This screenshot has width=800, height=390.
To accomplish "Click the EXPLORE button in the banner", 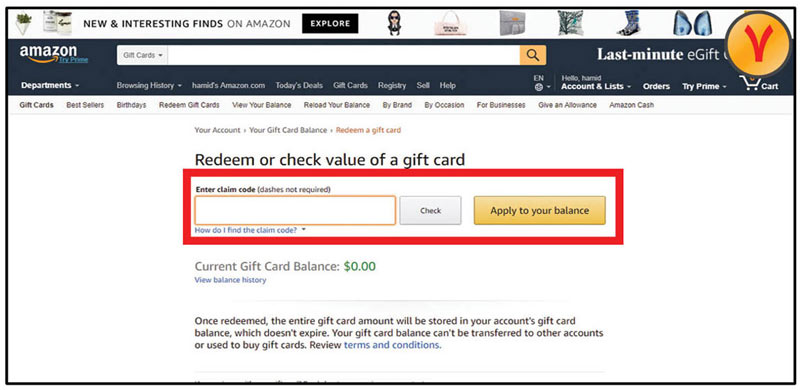I will tap(330, 23).
